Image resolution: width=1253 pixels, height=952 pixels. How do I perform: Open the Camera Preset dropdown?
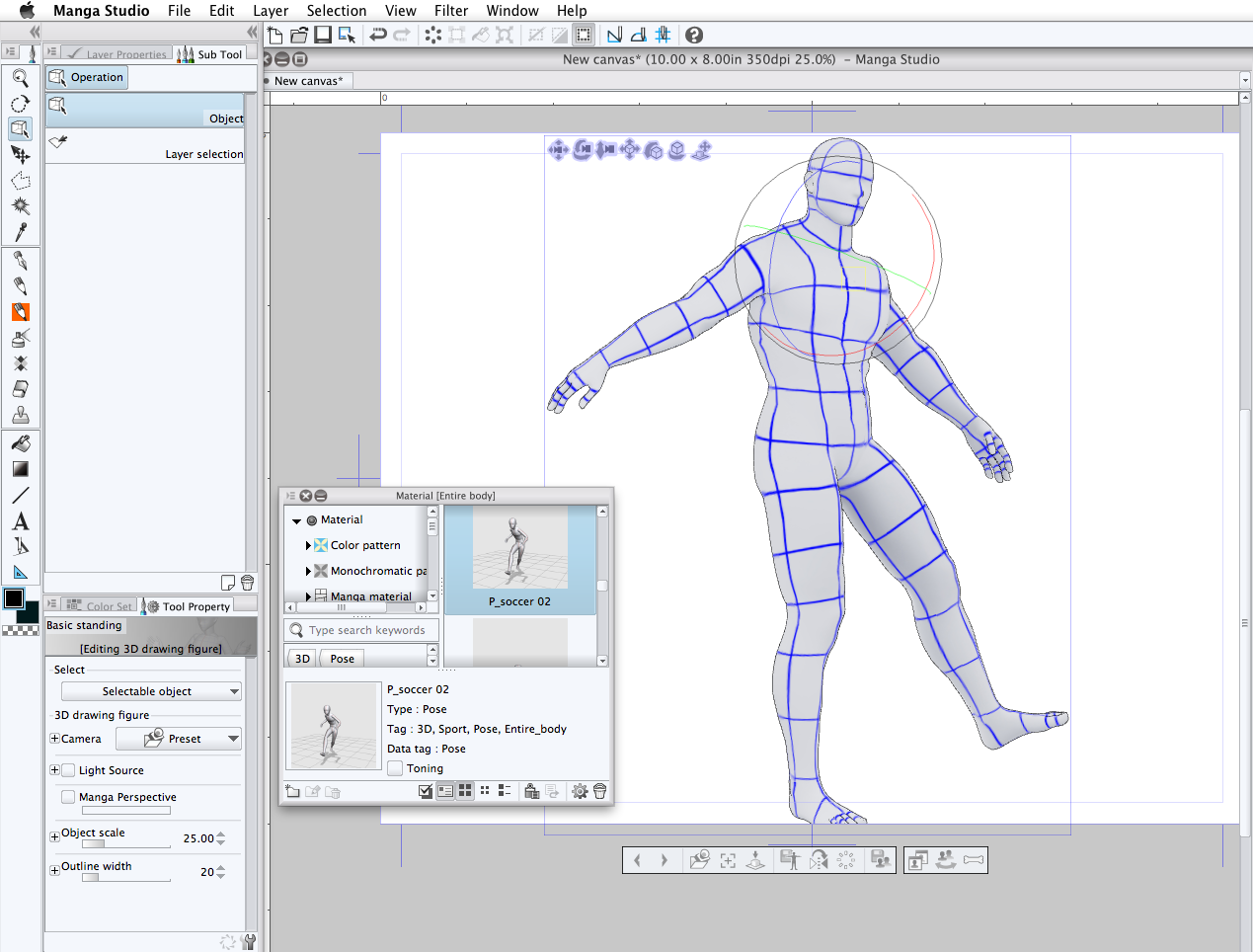(x=179, y=739)
